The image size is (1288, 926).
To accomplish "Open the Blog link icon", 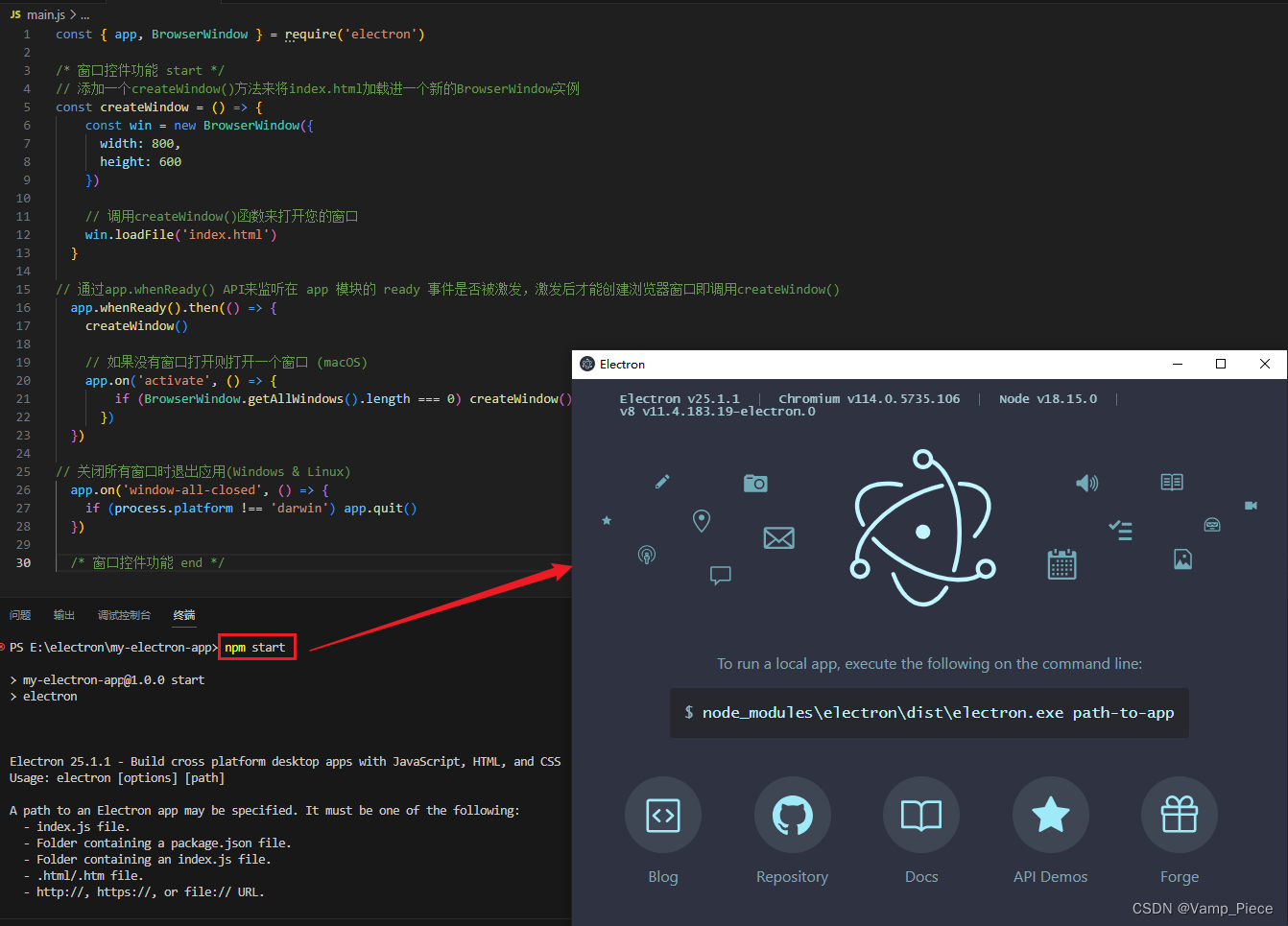I will point(662,815).
